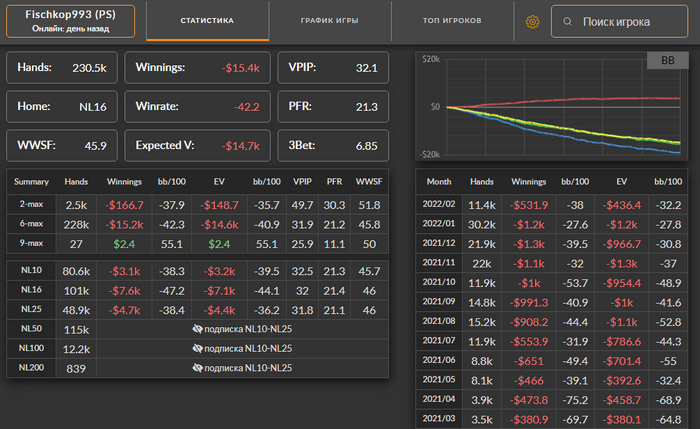
Task: Select the NL10 limit row label
Action: coord(31,270)
